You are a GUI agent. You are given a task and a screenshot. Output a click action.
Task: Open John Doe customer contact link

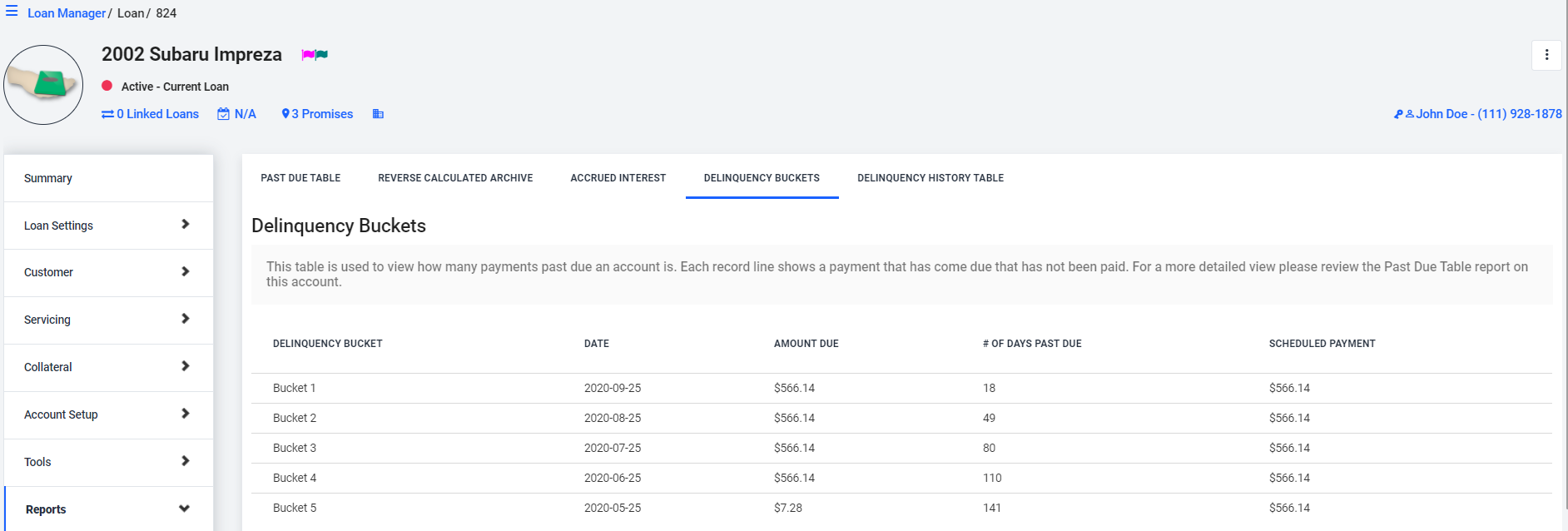1489,114
